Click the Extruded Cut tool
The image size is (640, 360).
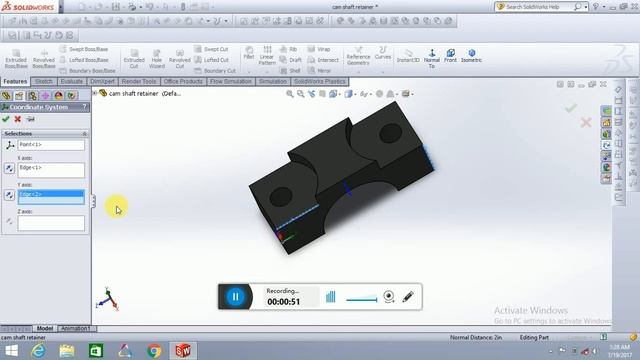click(x=134, y=59)
